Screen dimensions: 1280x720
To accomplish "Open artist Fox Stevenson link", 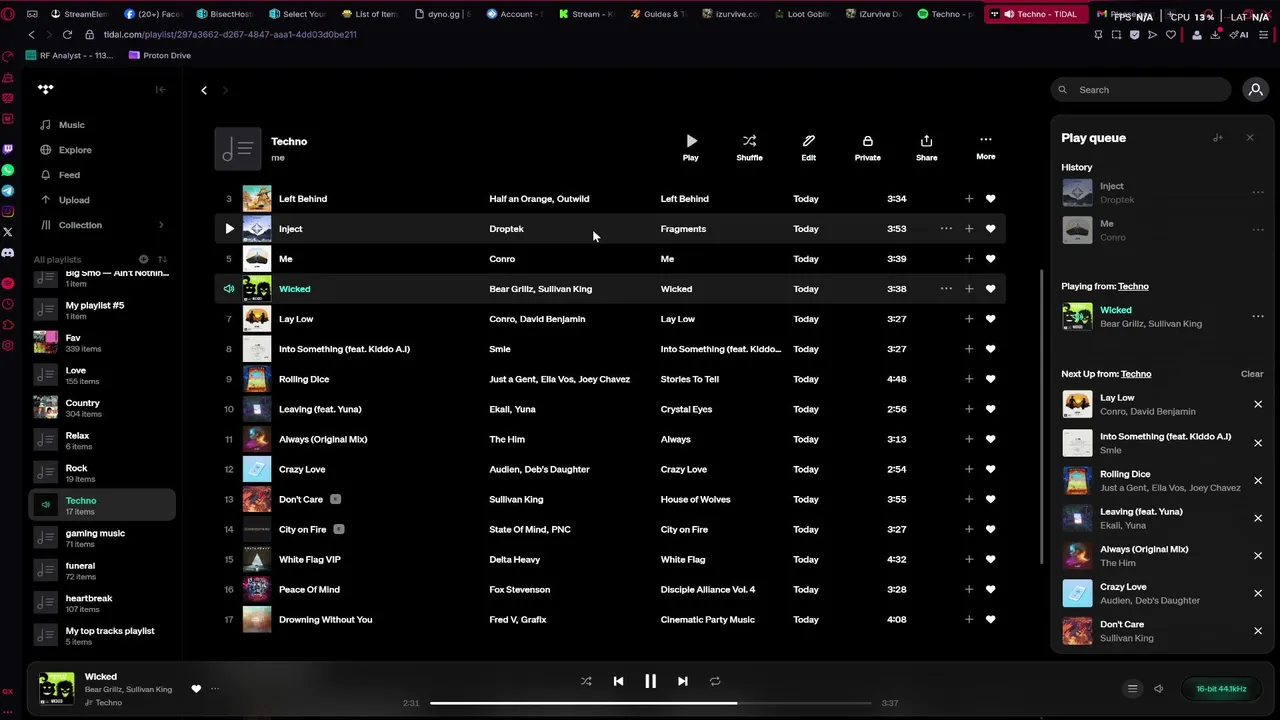I will [519, 589].
